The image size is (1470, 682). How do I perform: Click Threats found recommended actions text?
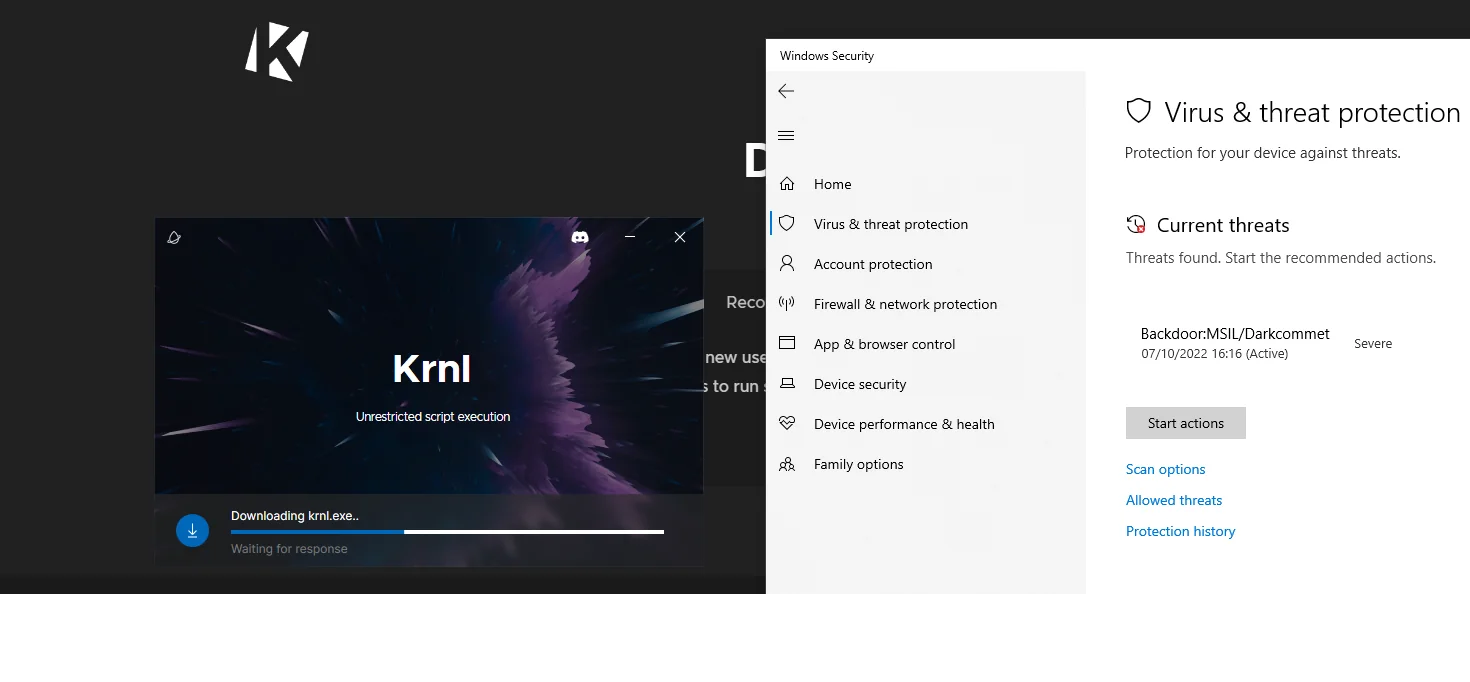click(1281, 258)
